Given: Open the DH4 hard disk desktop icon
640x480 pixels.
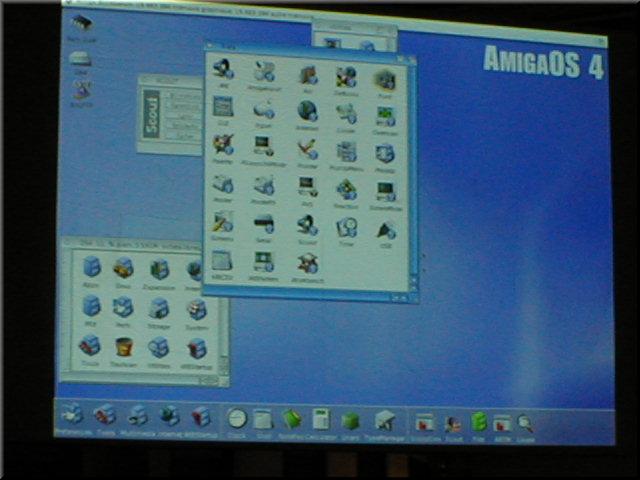Looking at the screenshot, I should pos(80,59).
